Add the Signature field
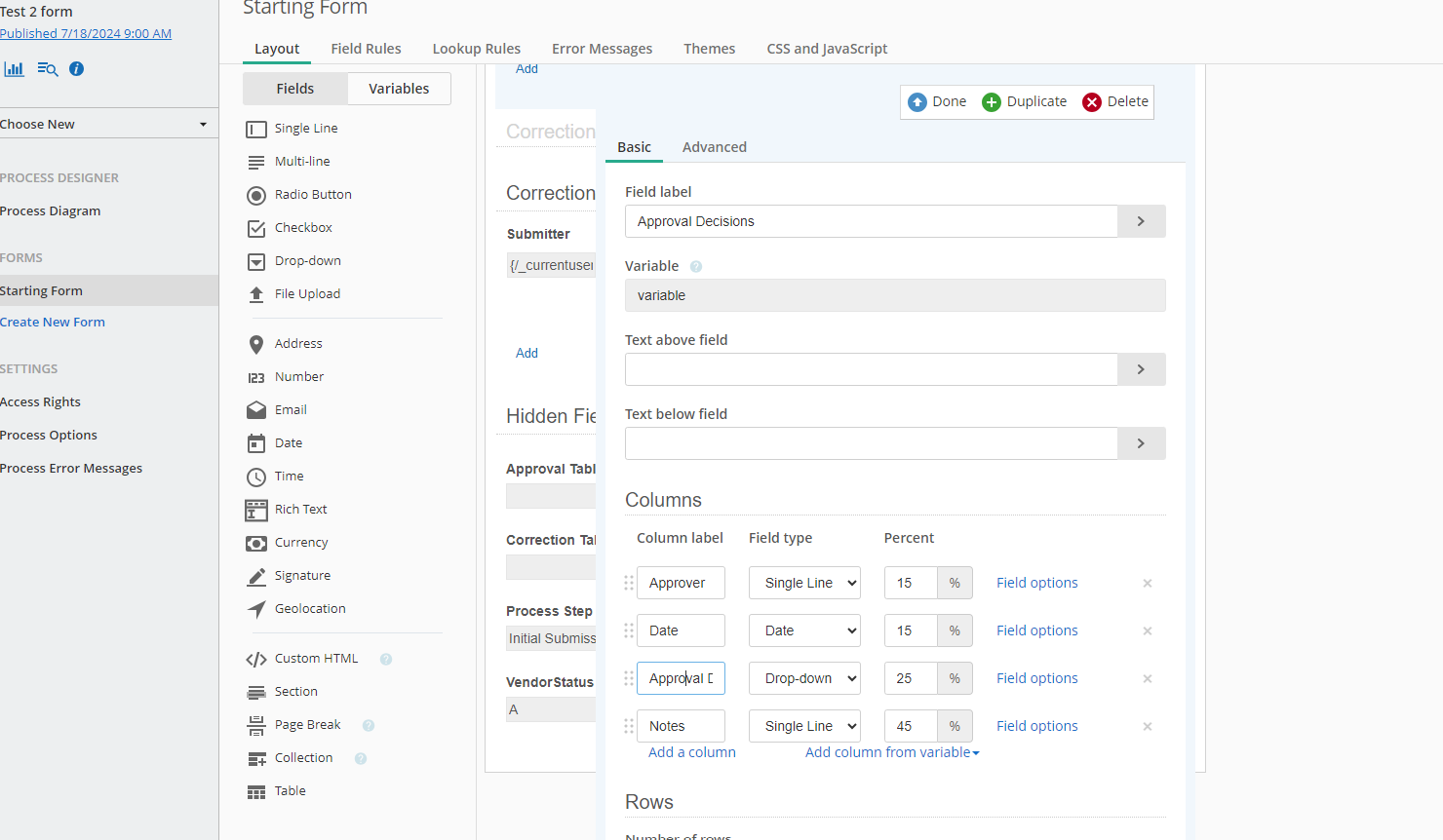Screen dimensions: 1443x840 click(x=302, y=576)
